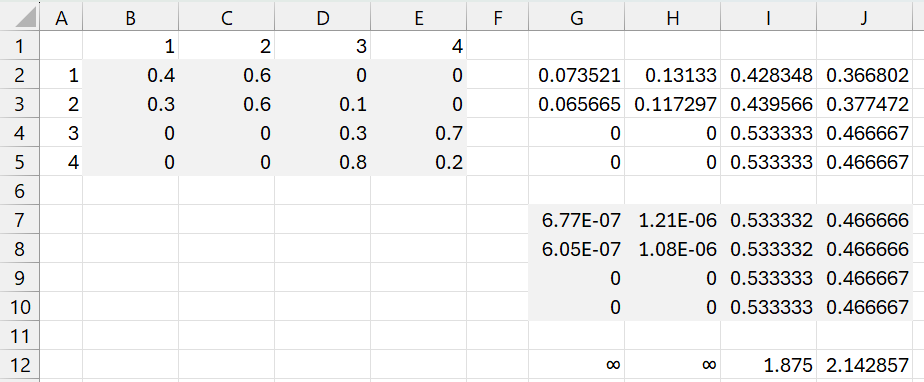This screenshot has height=382, width=924.
Task: Click cell D1 containing label 3
Action: [x=322, y=45]
